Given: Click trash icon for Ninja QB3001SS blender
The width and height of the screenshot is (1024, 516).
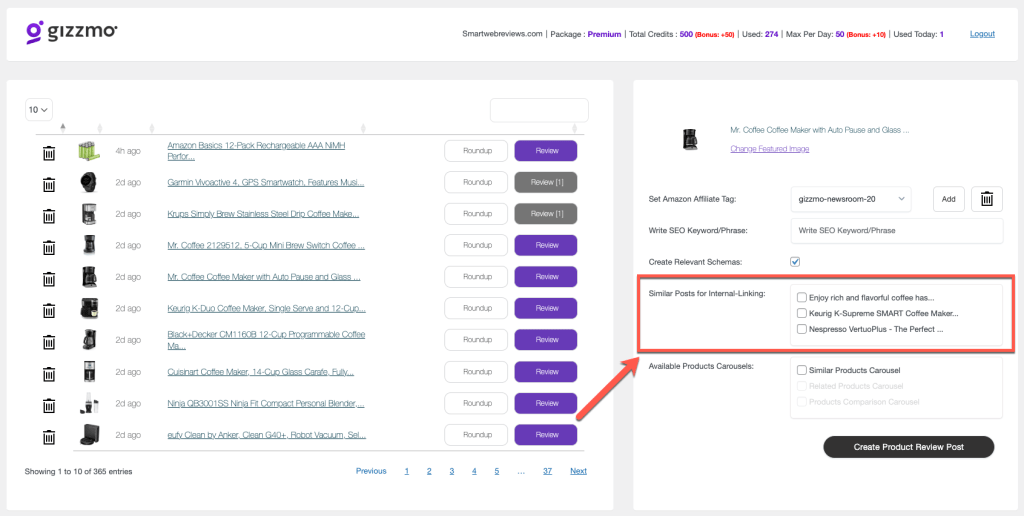Looking at the screenshot, I should tap(48, 405).
